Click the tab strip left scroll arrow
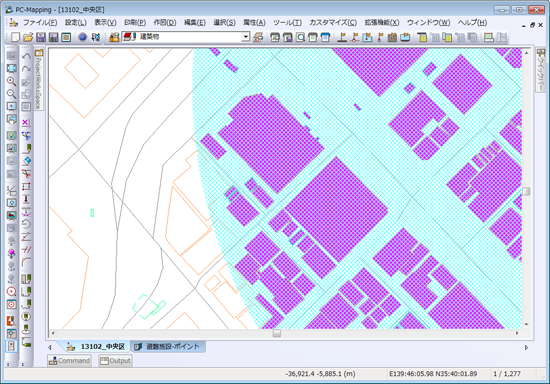This screenshot has height=384, width=550. pos(50,347)
